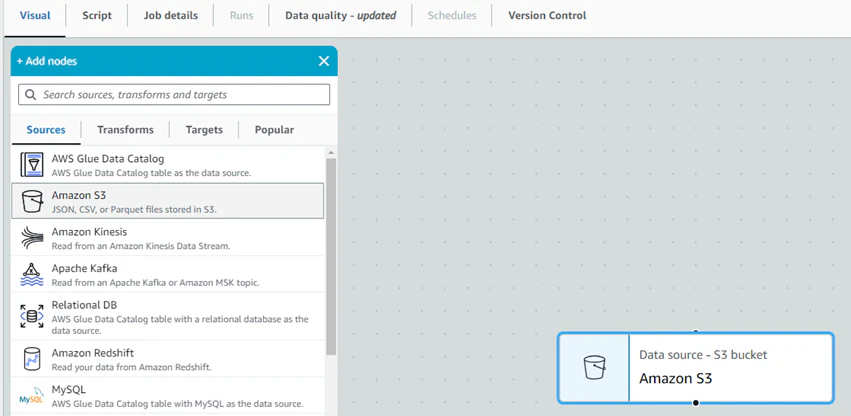Select the 'AWS Glue Data Catalog' source title
This screenshot has height=416, width=851.
[108, 159]
